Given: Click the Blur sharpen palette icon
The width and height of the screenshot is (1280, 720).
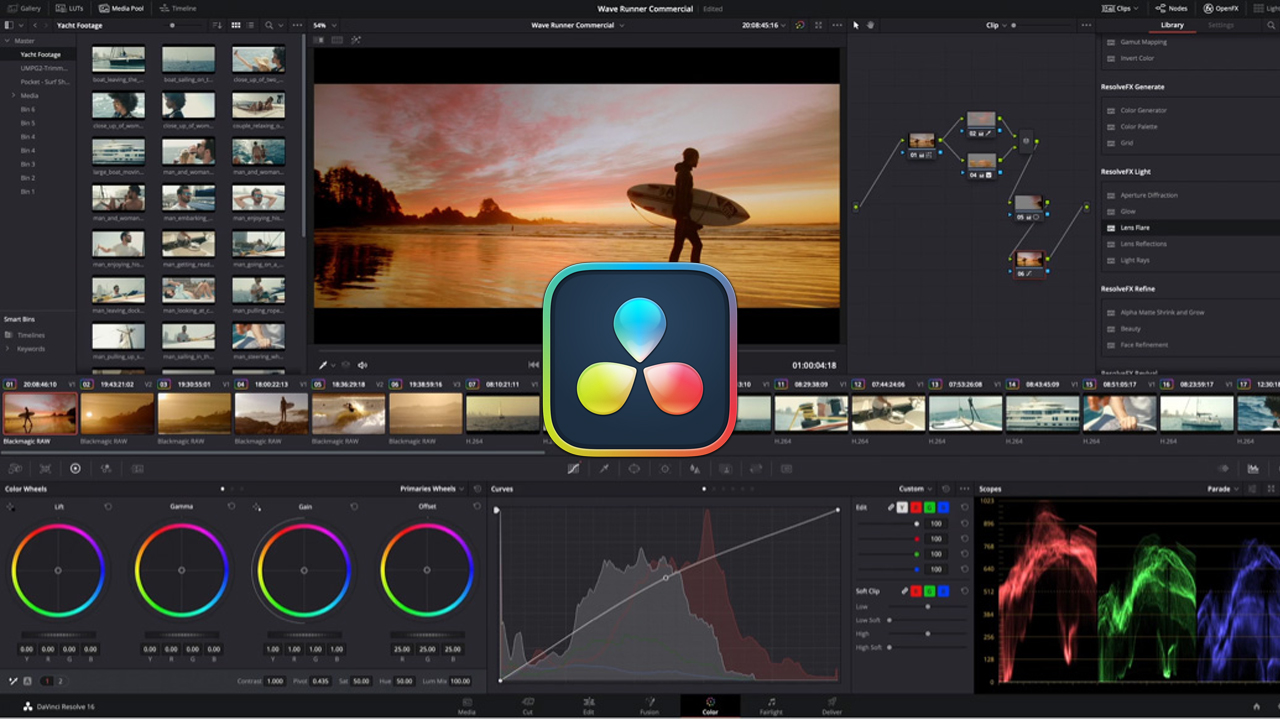Looking at the screenshot, I should coord(695,468).
